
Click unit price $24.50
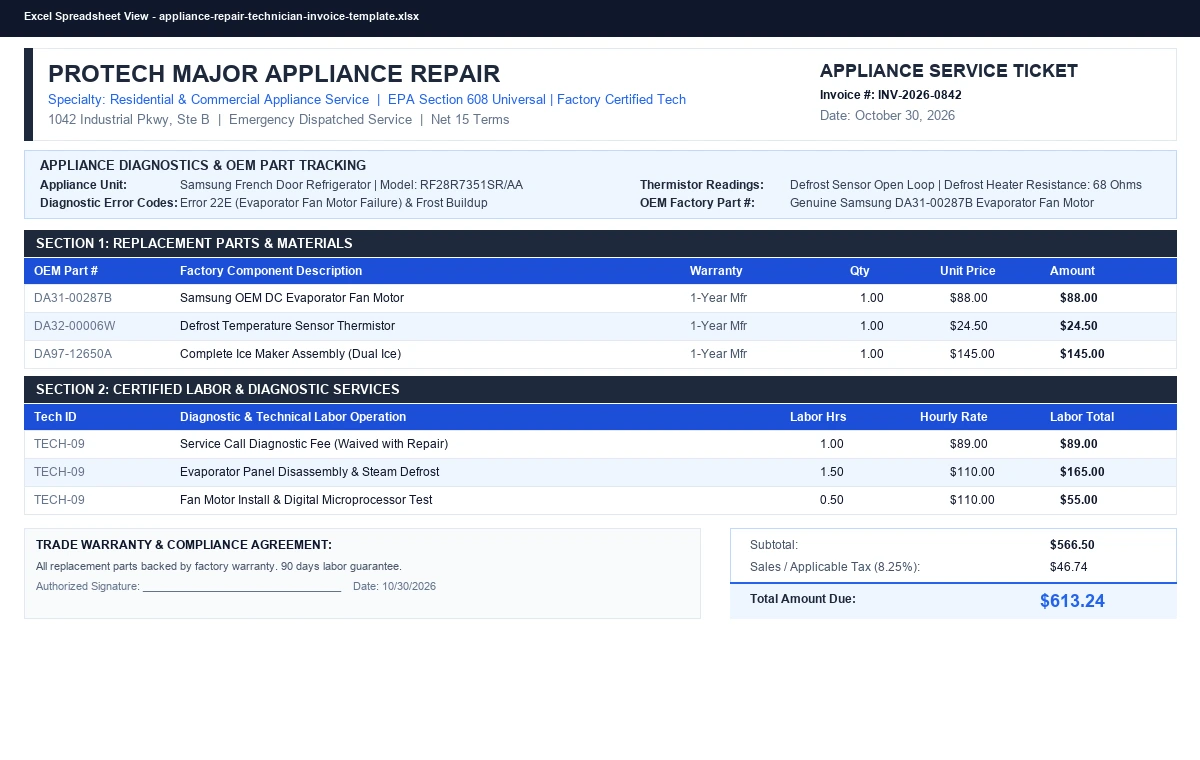point(969,326)
